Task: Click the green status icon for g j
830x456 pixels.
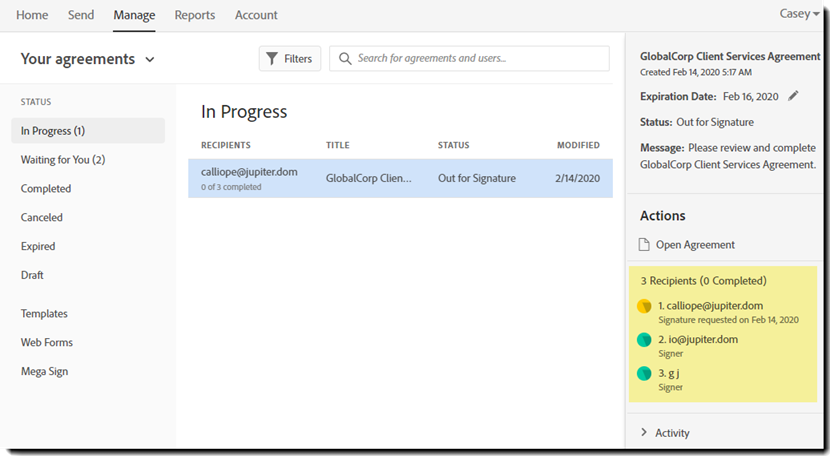Action: point(645,374)
